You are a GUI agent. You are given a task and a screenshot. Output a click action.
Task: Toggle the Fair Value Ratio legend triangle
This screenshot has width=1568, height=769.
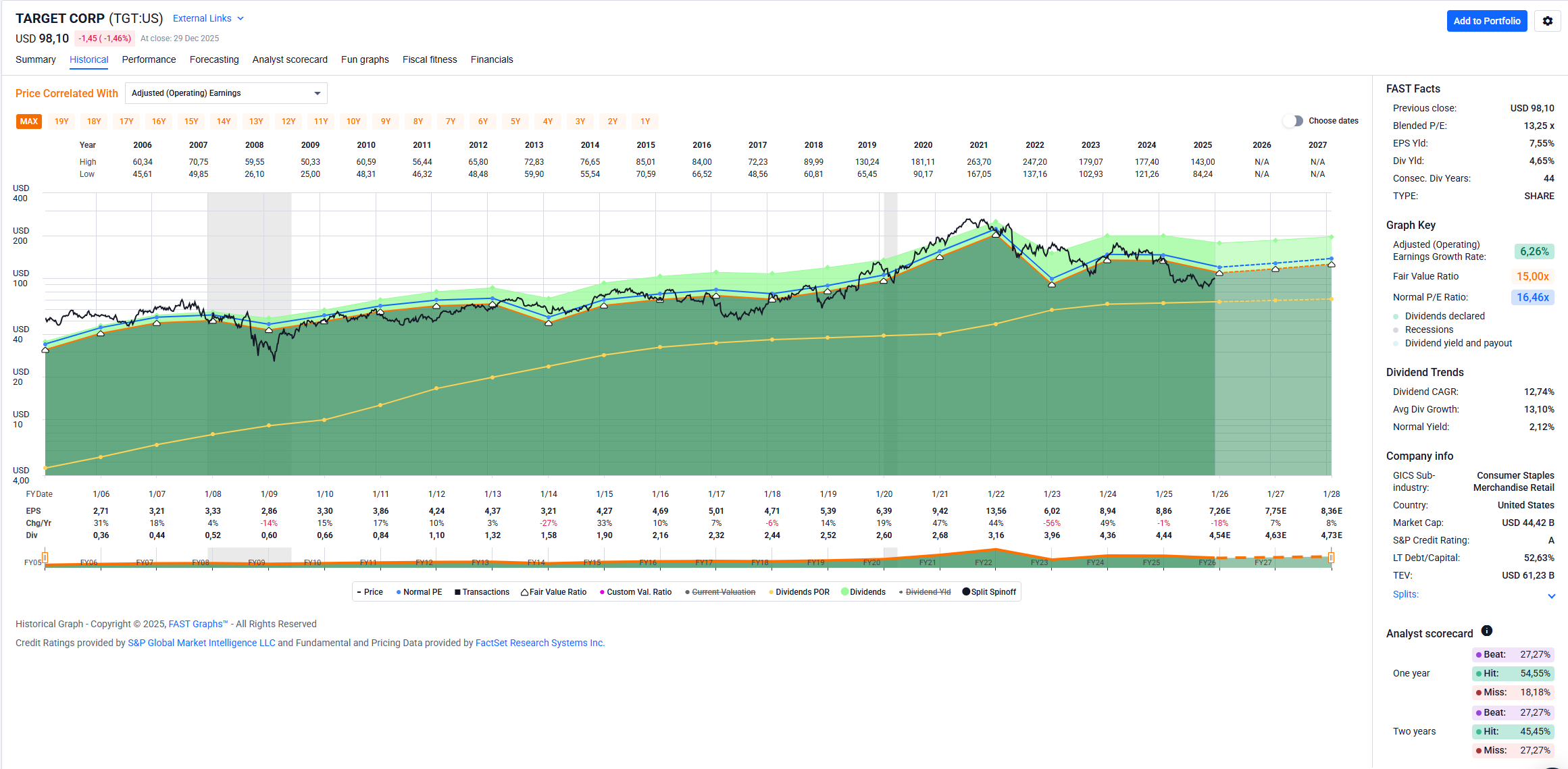(524, 592)
